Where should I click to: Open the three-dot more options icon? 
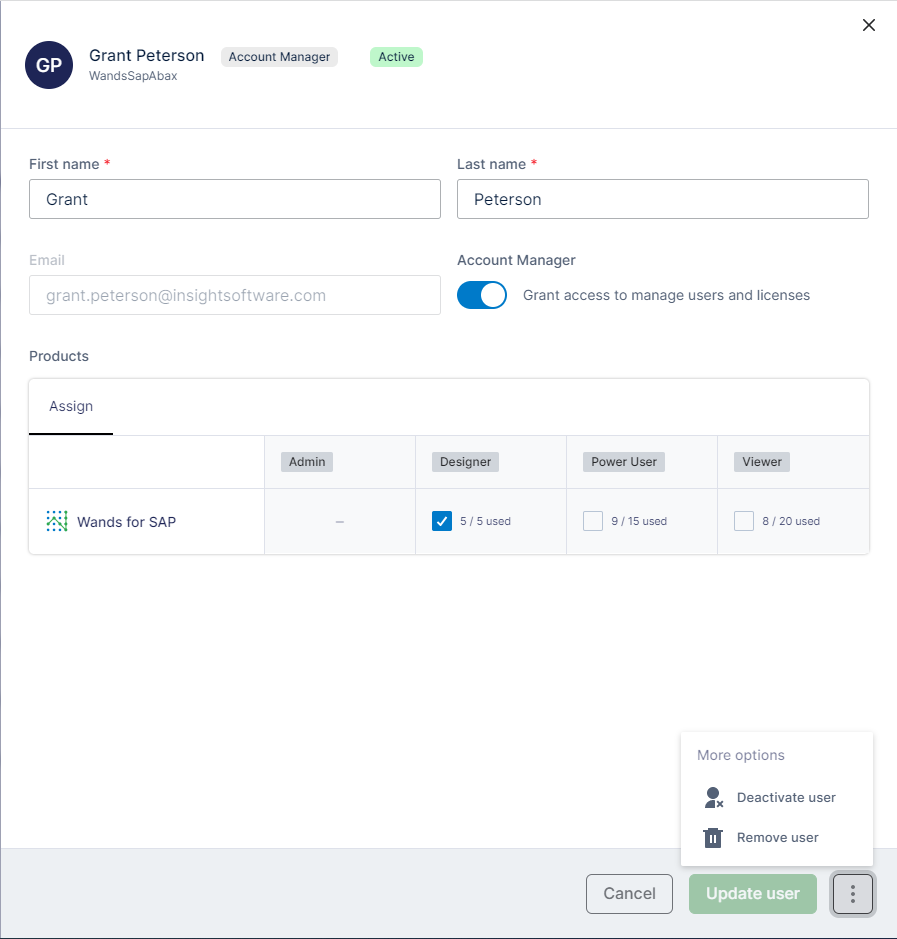(852, 893)
